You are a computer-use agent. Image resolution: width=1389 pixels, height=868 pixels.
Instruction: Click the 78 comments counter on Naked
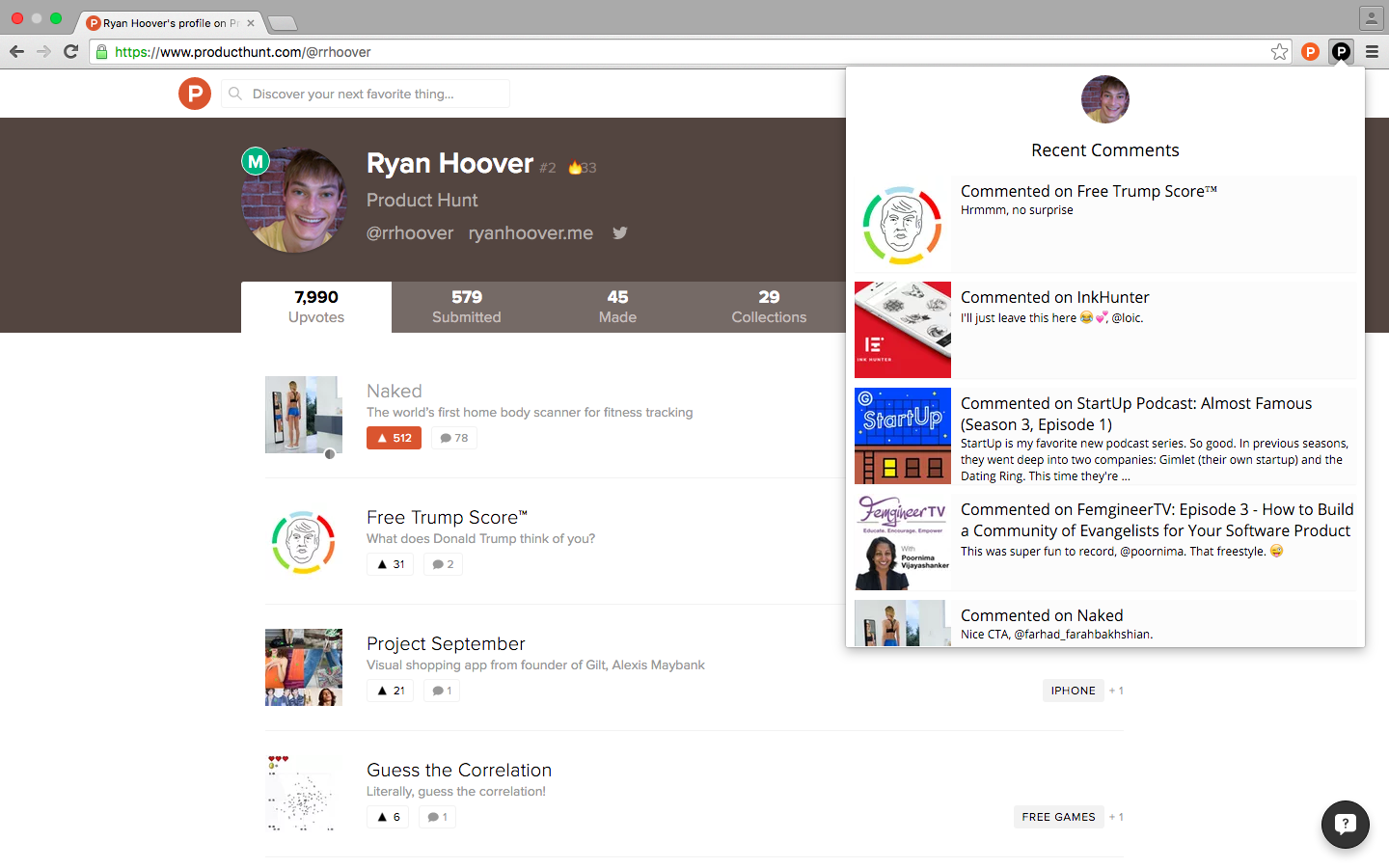point(453,437)
